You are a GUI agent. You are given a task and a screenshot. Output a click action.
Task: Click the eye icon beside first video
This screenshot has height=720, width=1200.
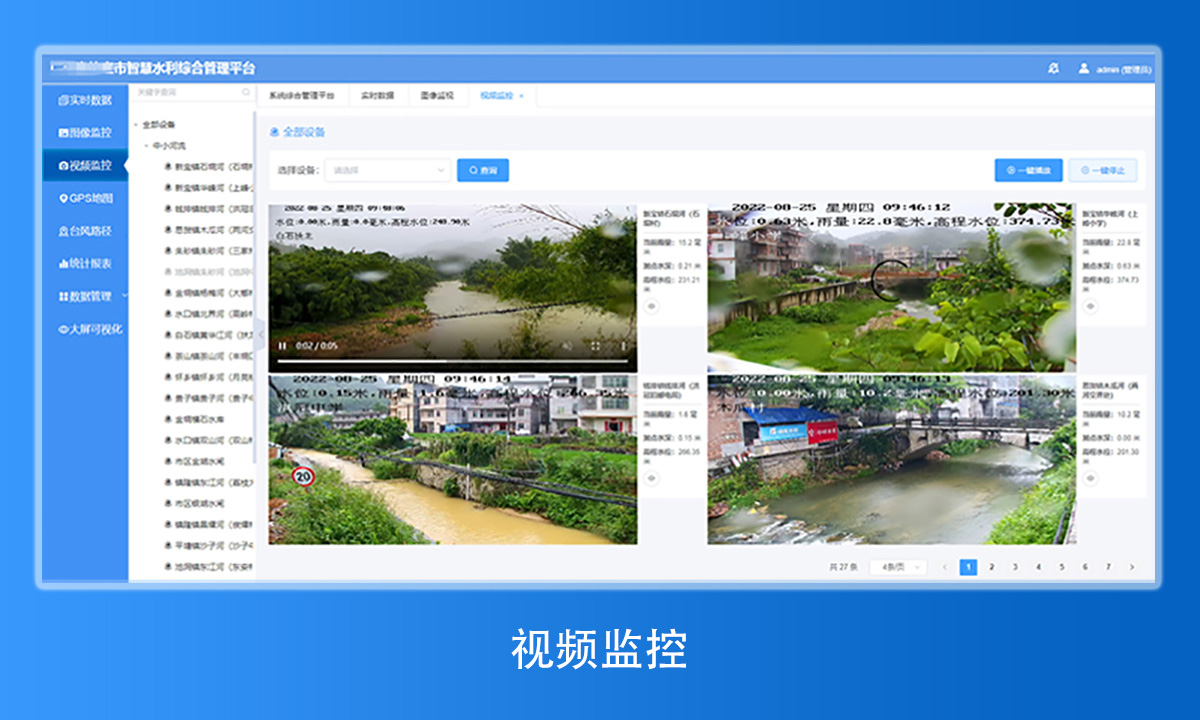coord(652,306)
